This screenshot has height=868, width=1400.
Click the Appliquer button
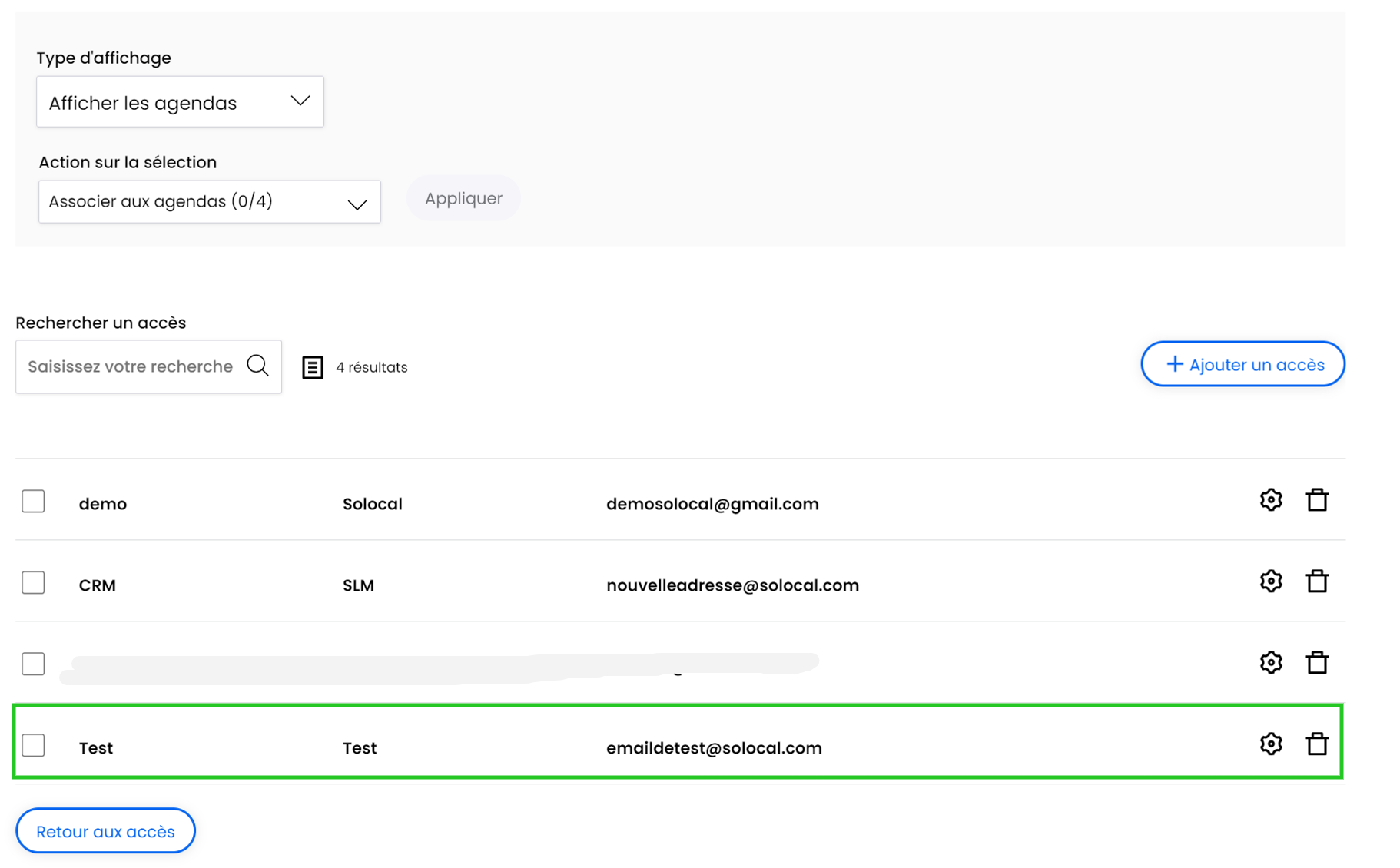[x=464, y=198]
